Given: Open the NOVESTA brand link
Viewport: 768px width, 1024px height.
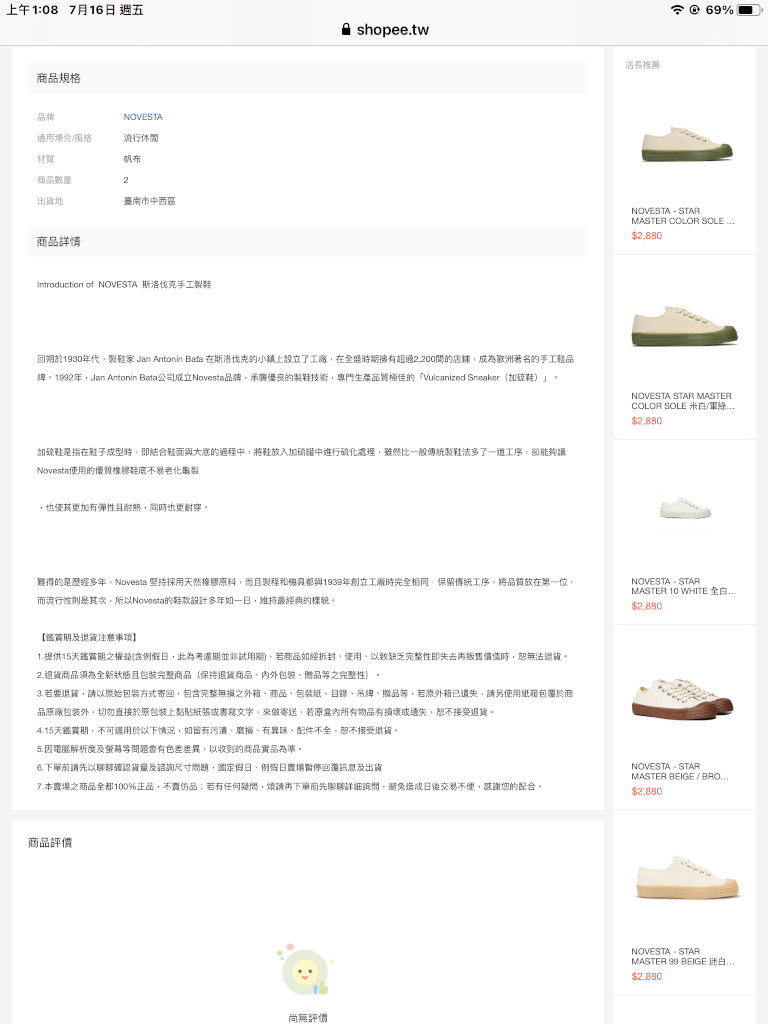Looking at the screenshot, I should coord(143,117).
